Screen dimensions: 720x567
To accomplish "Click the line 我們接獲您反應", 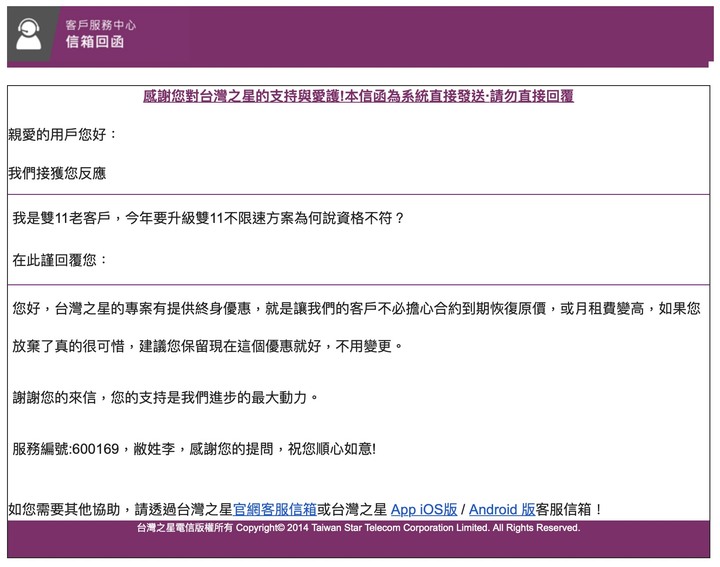I will tap(57, 173).
